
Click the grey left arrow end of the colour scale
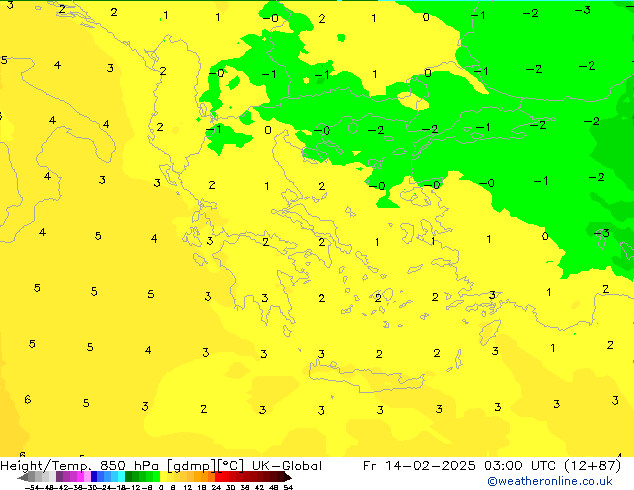(23, 478)
